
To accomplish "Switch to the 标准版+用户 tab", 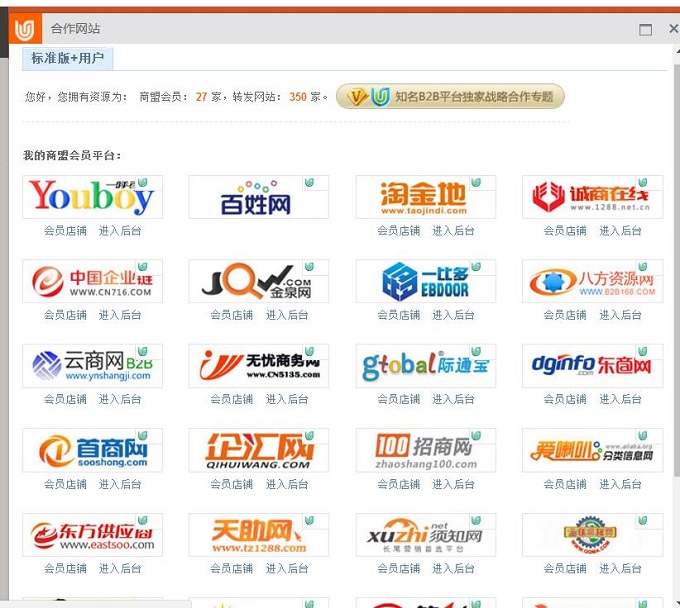I will [67, 59].
